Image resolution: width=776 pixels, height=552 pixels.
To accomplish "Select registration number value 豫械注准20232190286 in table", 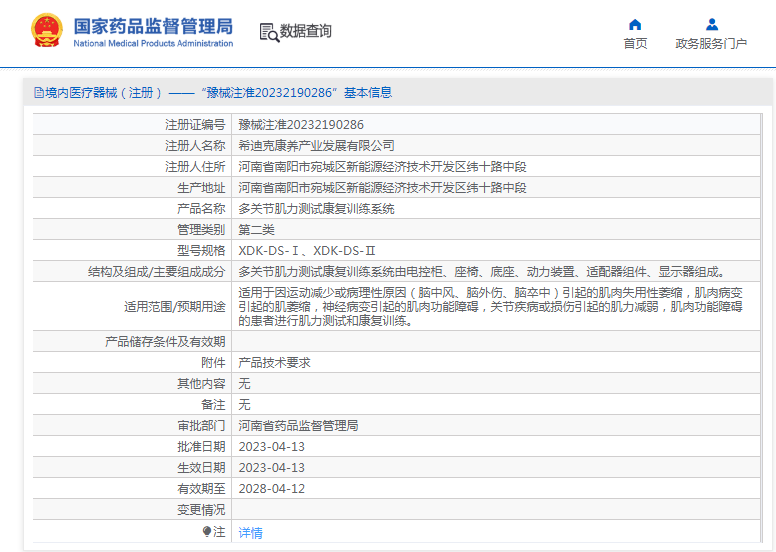I will [x=301, y=125].
